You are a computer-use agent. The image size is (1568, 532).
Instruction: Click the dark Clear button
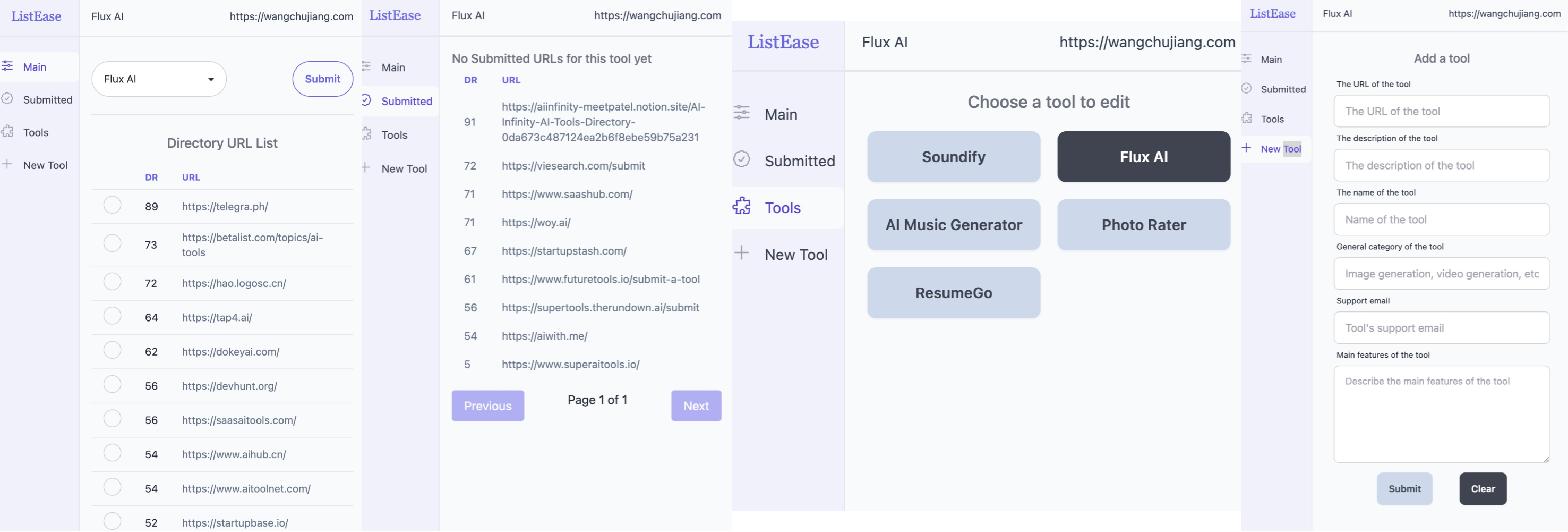point(1482,489)
